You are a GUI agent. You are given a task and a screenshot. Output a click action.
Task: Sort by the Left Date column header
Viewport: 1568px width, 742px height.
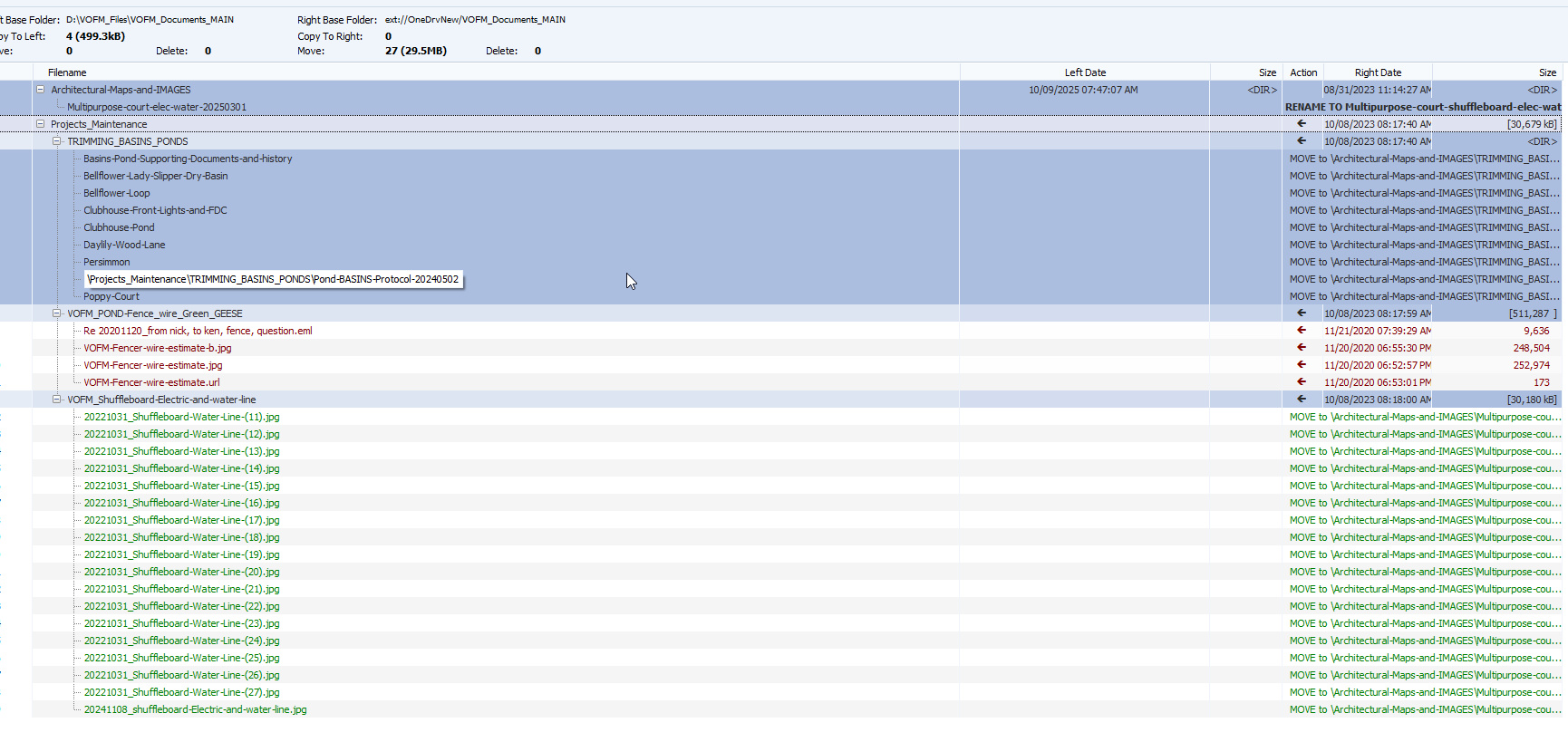coord(1084,72)
